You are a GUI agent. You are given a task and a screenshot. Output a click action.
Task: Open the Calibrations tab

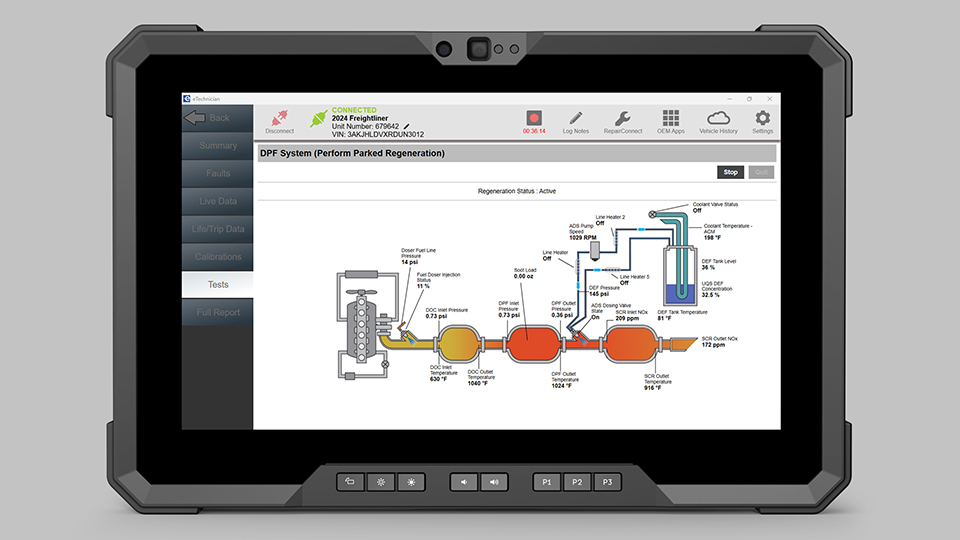(217, 257)
